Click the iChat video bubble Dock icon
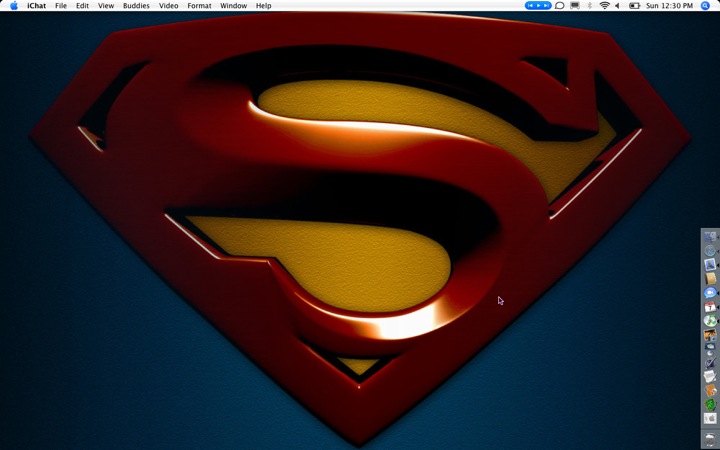 pos(710,292)
